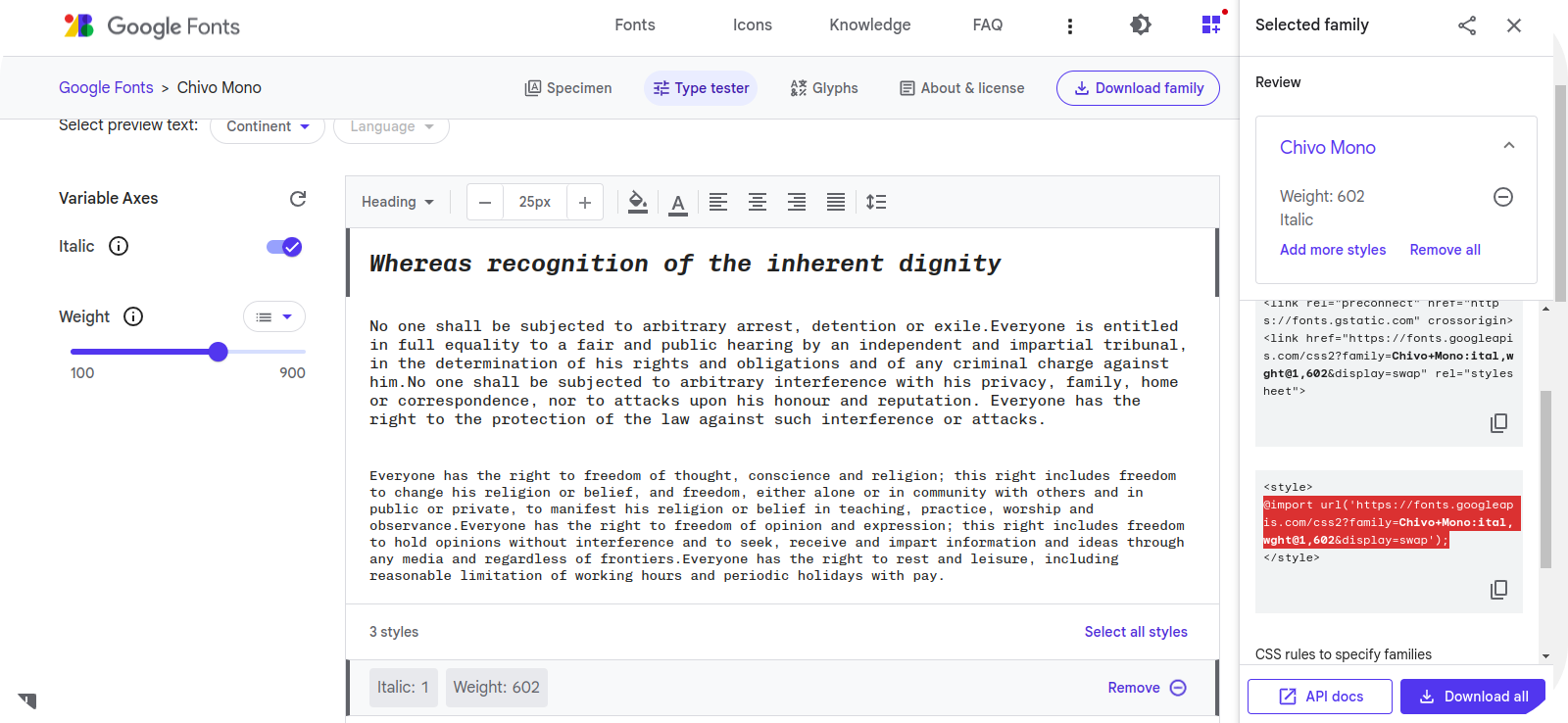
Task: Align text right
Action: [x=797, y=202]
